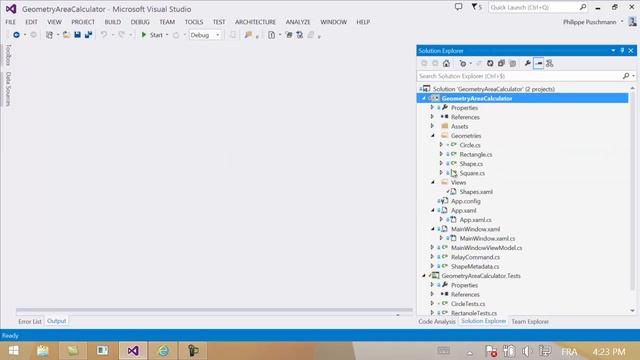
Task: Open the Pending Changes Filter dropdown arrow
Action: coord(471,63)
